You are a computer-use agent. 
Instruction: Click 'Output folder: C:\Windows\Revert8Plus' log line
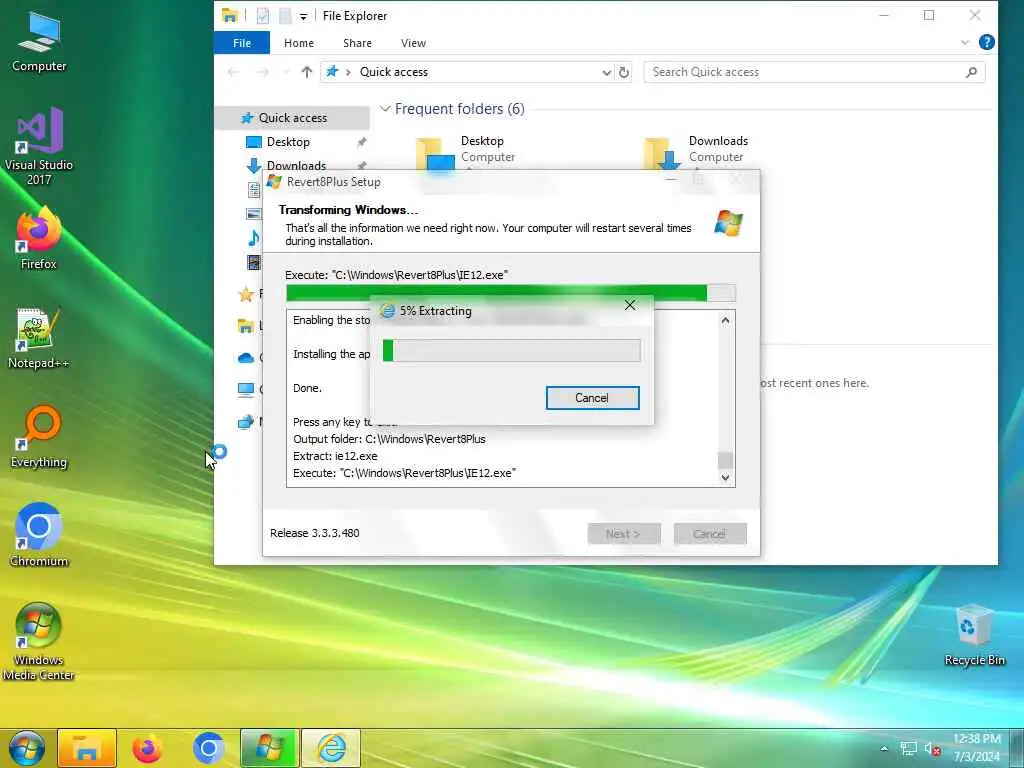(x=389, y=439)
